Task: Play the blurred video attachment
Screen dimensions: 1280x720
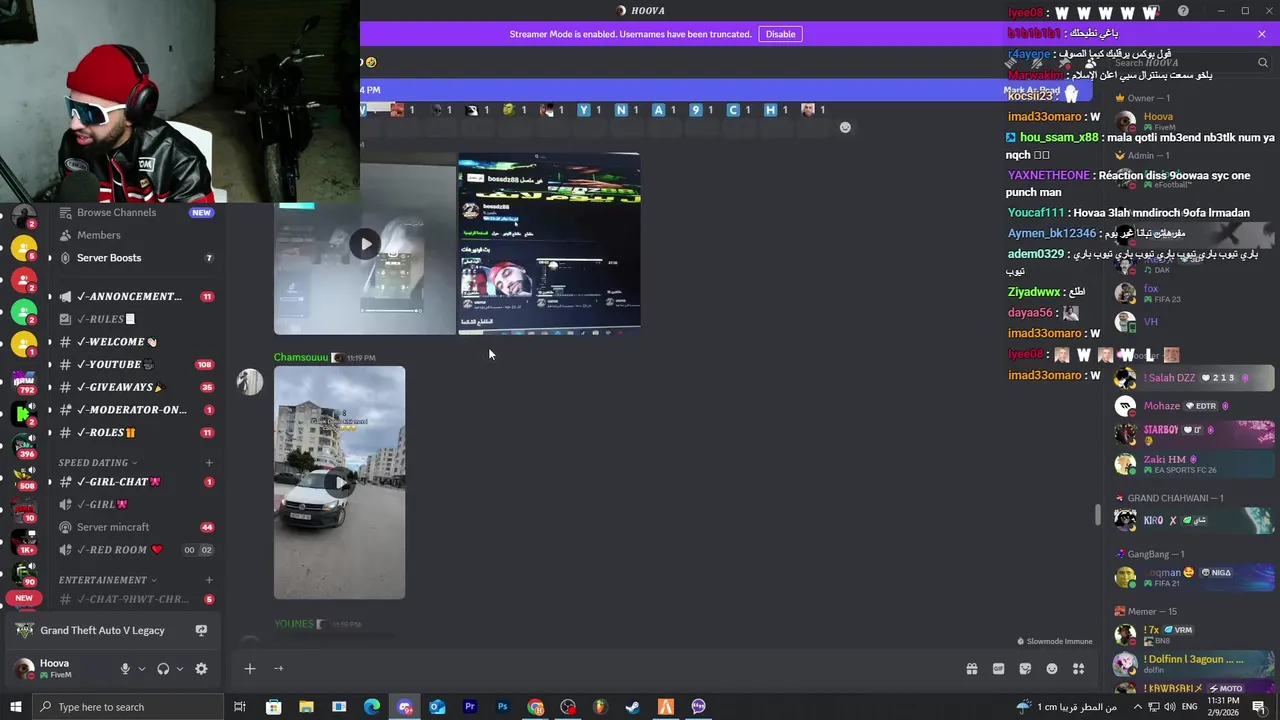Action: pyautogui.click(x=366, y=244)
